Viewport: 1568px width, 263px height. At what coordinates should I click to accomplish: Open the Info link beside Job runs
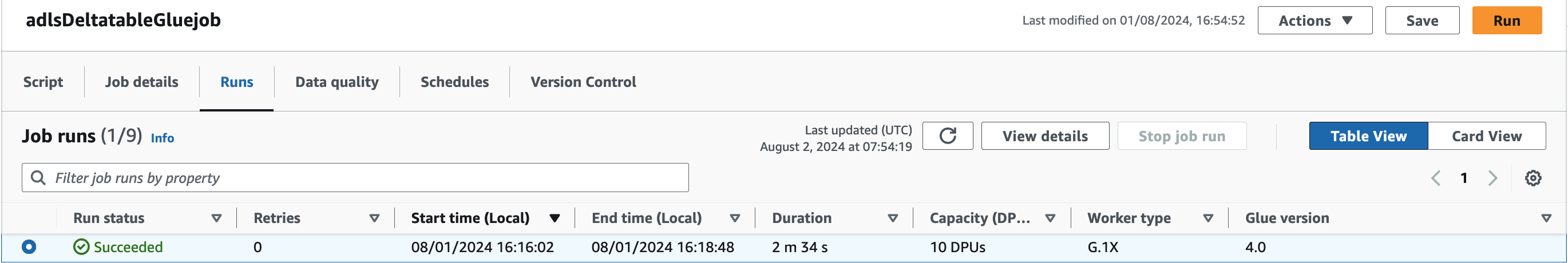(163, 138)
